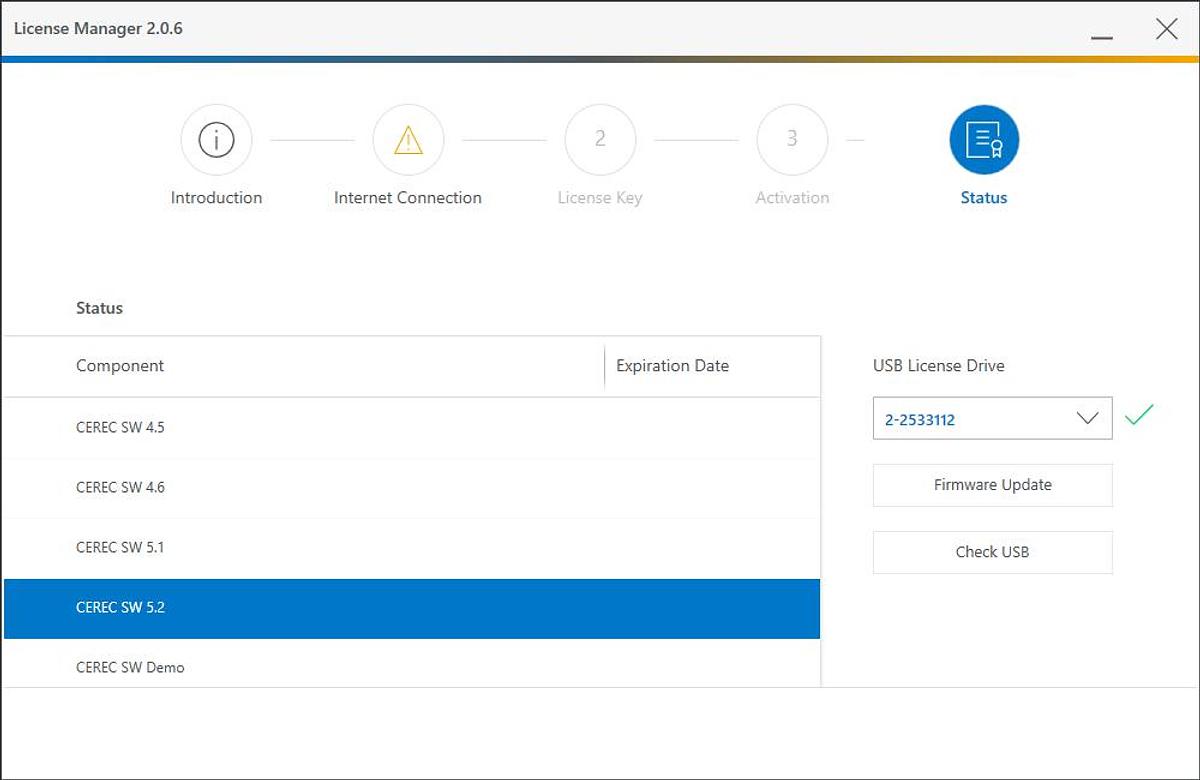Select the License Key step 2 circle
Viewport: 1200px width, 780px height.
[x=600, y=140]
